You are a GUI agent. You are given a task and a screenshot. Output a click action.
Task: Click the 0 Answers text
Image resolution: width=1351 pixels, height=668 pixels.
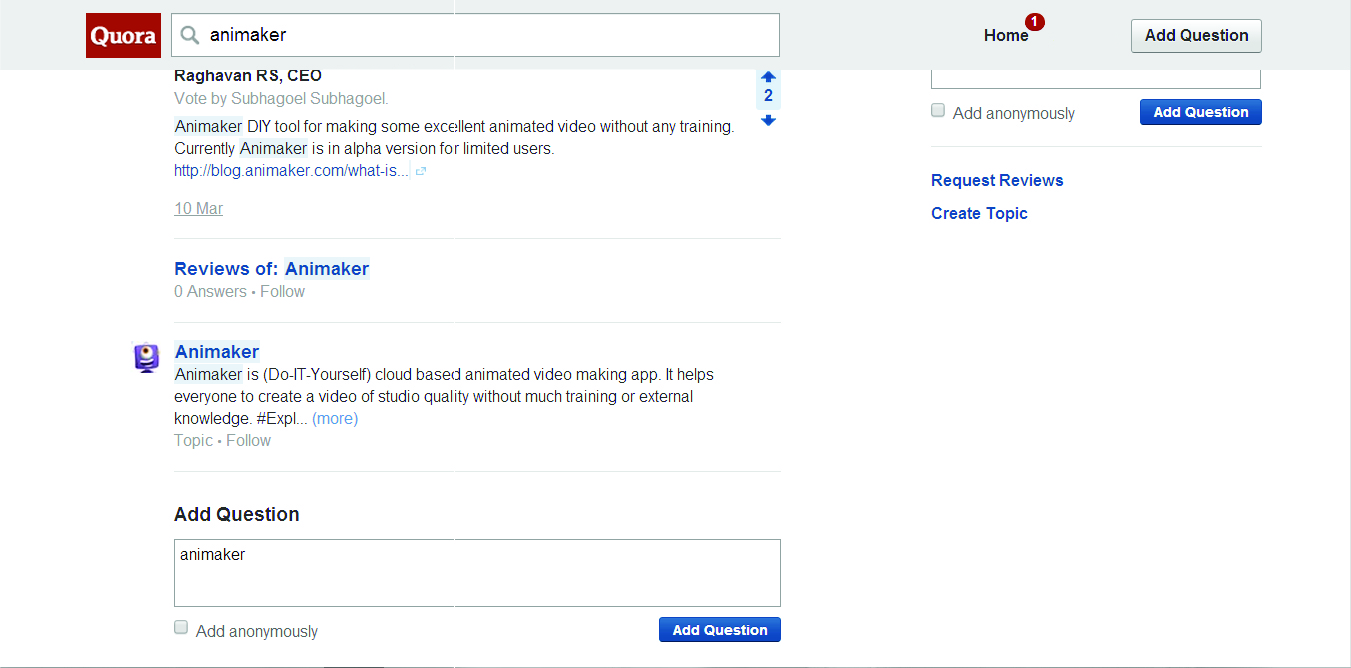tap(210, 292)
